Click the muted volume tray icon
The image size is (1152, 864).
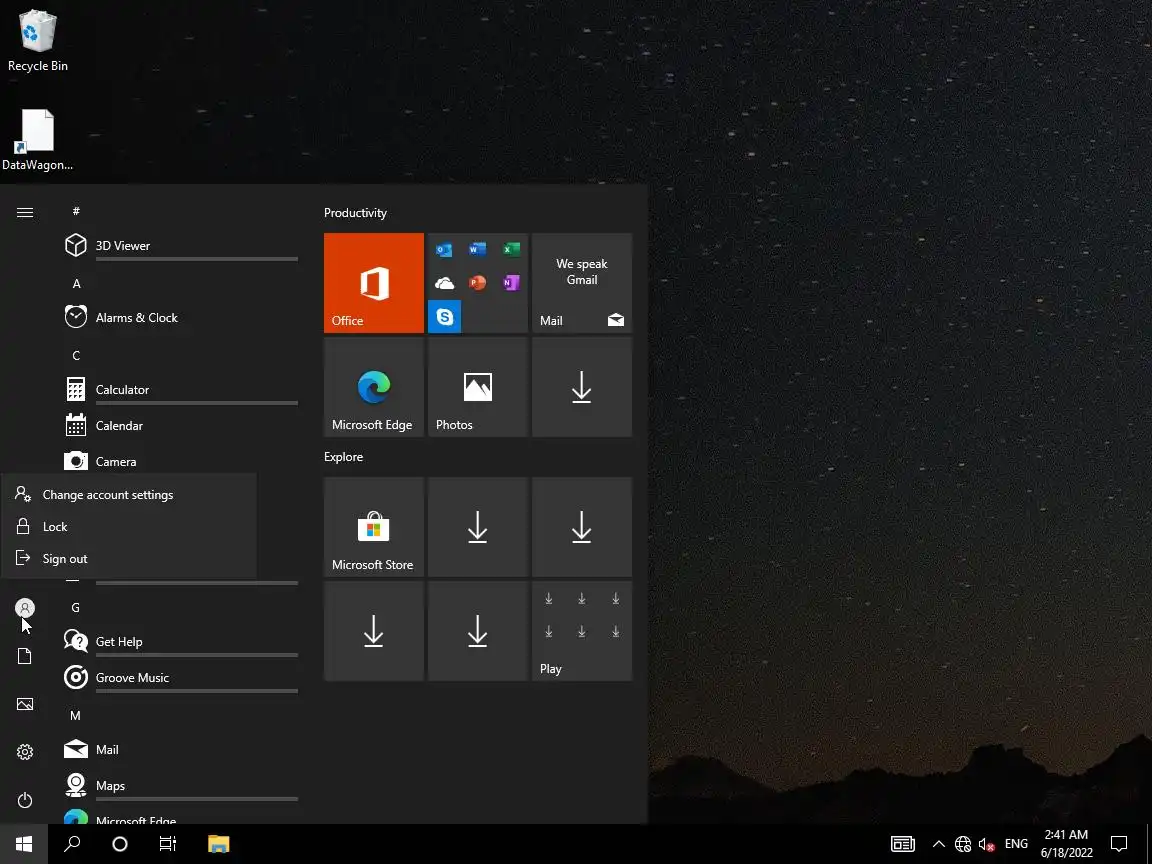point(987,844)
